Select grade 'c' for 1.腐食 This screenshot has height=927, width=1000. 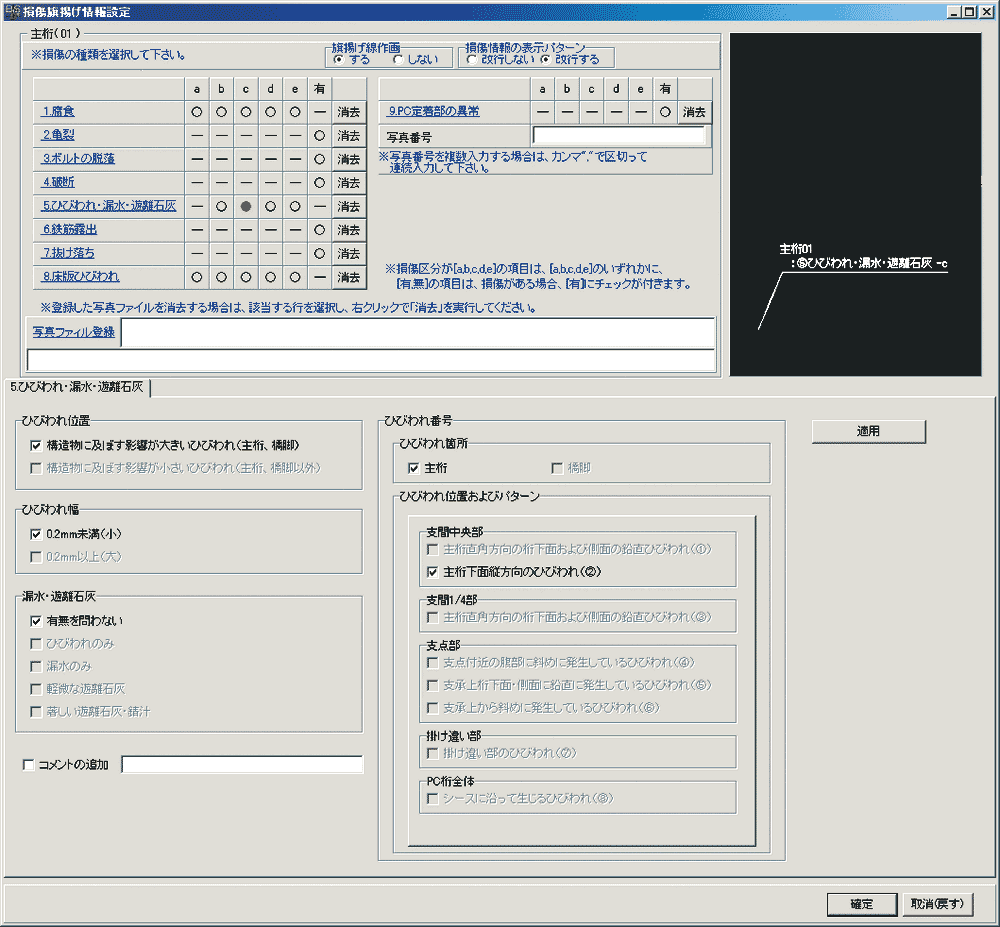pyautogui.click(x=246, y=112)
